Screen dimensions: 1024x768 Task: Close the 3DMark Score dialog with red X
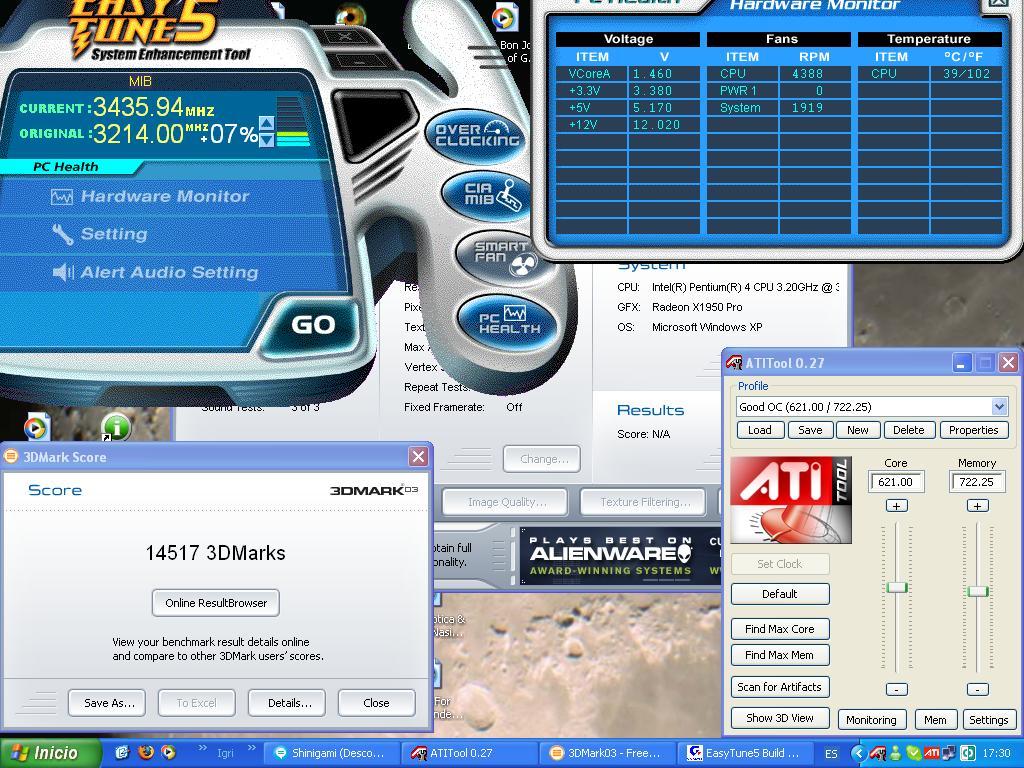point(418,457)
